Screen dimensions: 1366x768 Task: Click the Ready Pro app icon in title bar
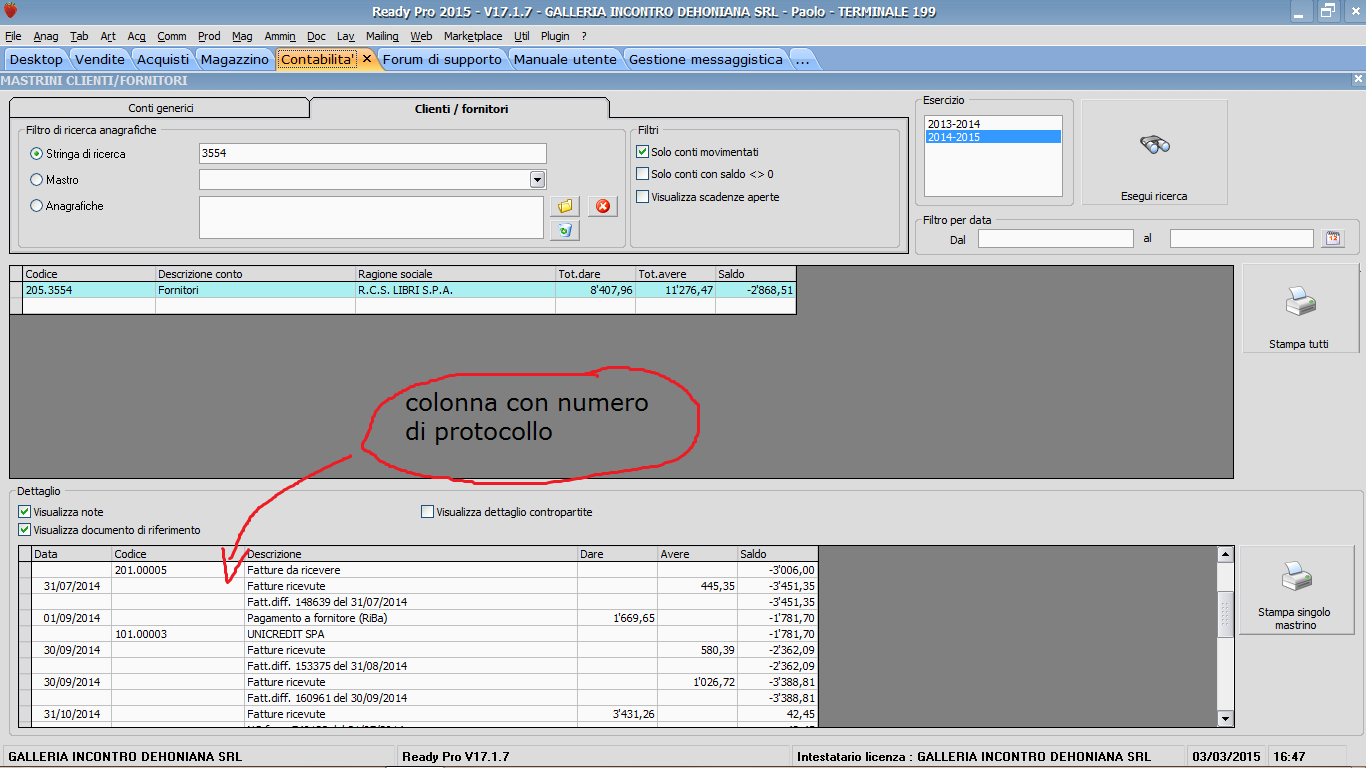coord(10,11)
